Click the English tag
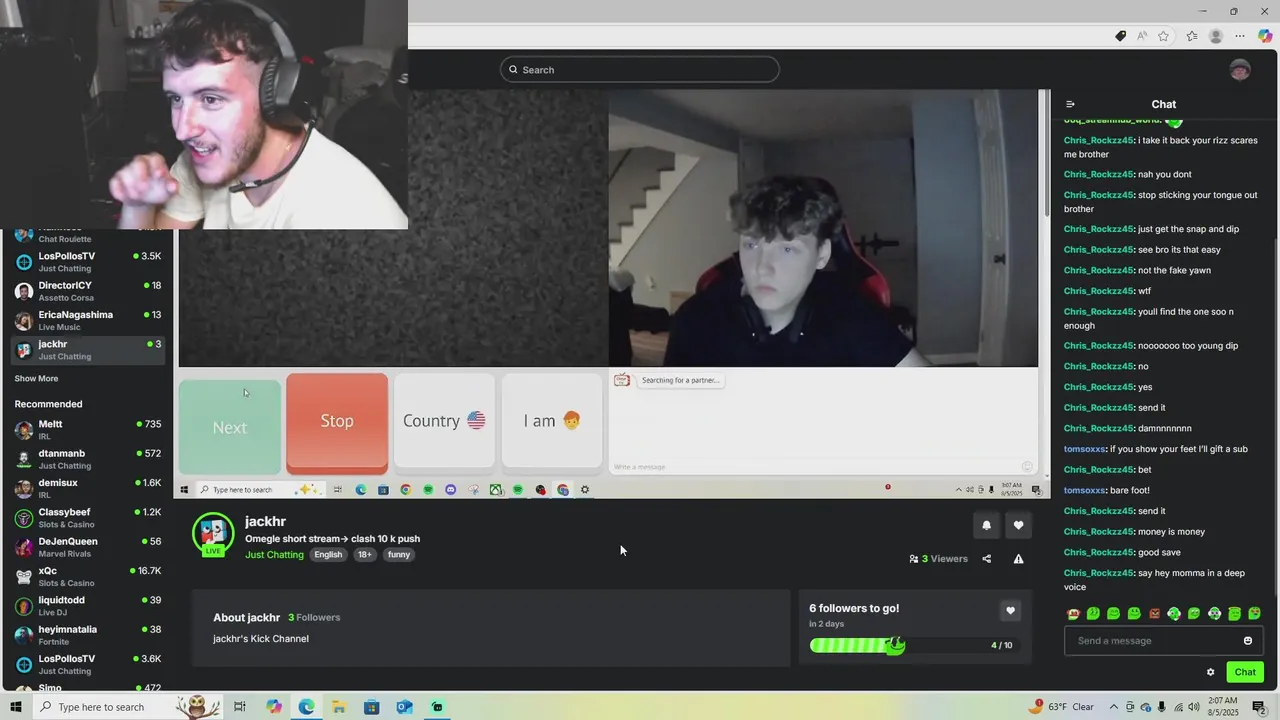 tap(328, 555)
